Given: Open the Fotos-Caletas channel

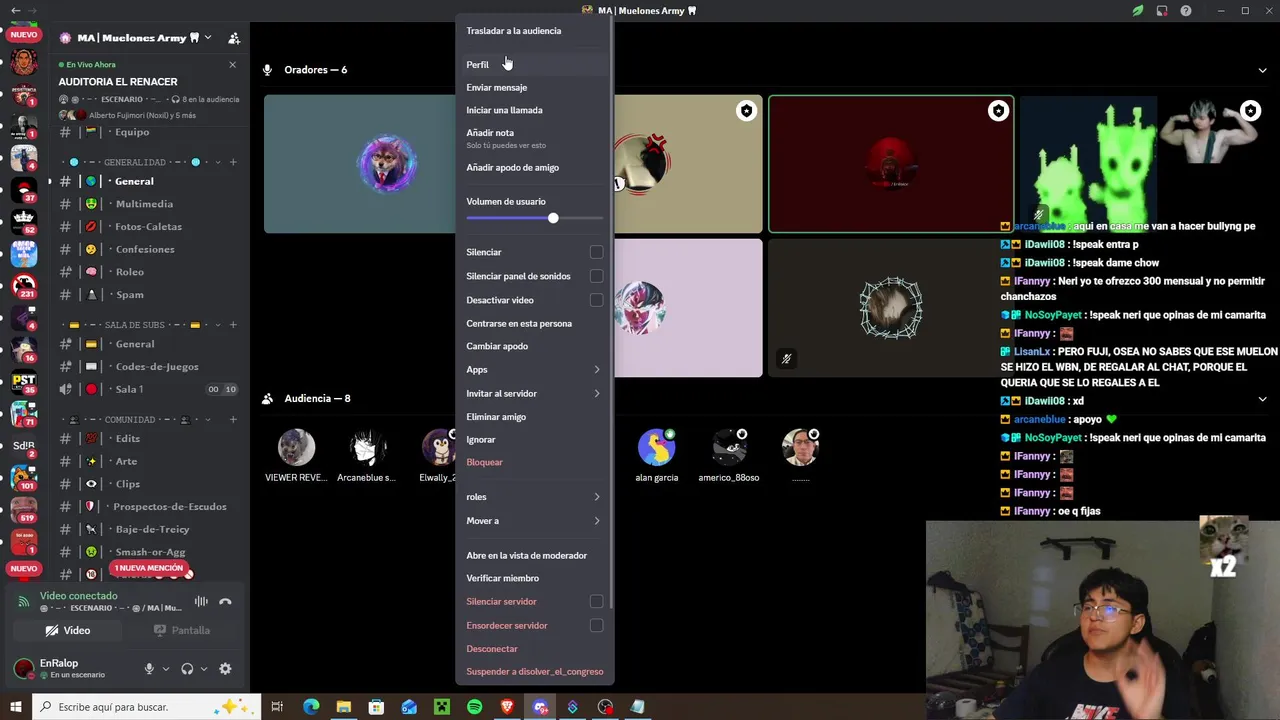Looking at the screenshot, I should 147,226.
